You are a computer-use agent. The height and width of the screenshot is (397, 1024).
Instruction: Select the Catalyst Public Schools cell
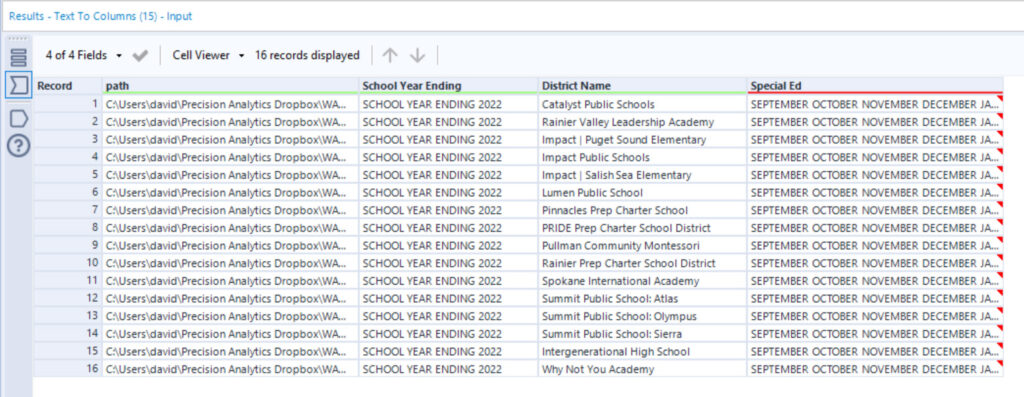pos(643,104)
